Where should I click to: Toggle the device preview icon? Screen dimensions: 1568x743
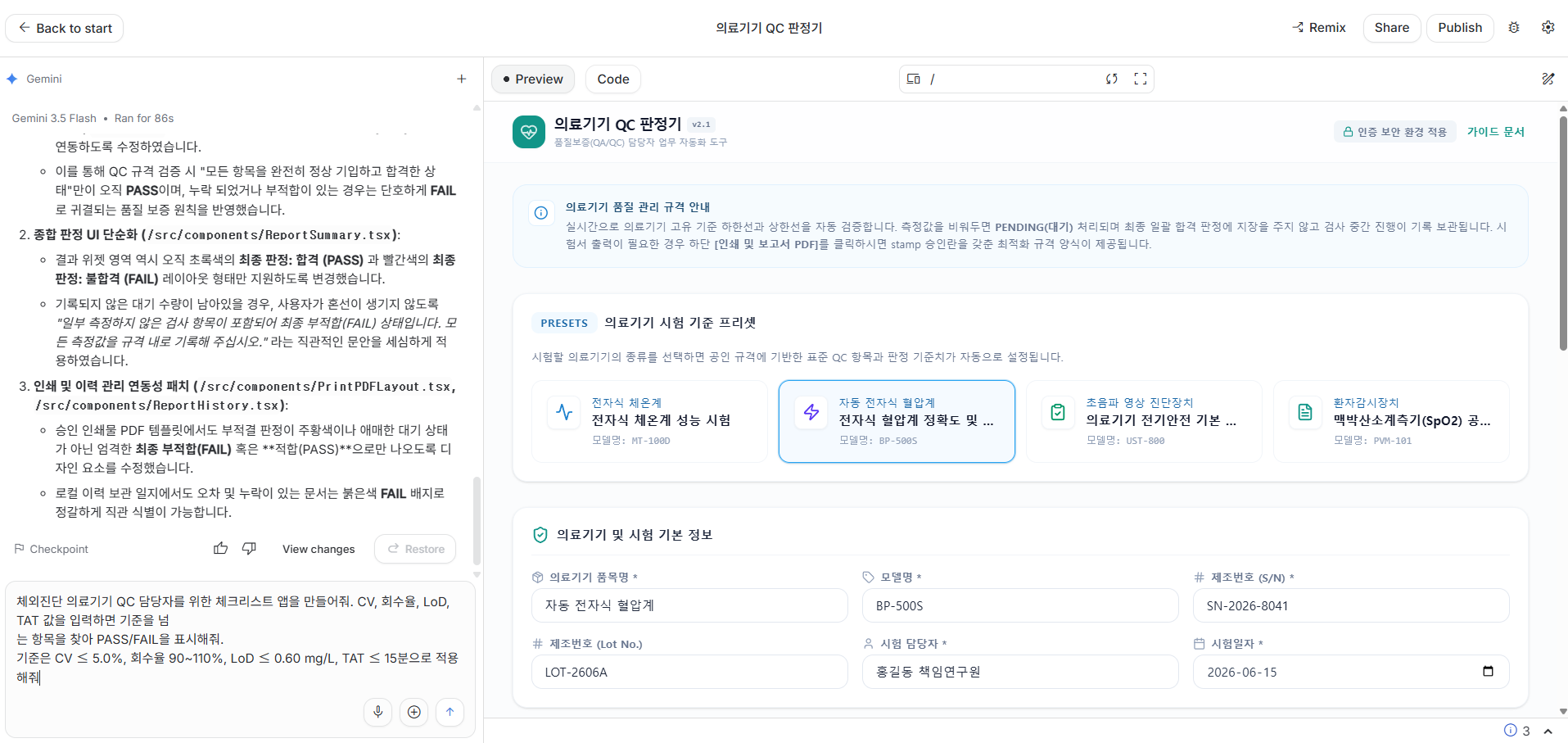click(x=914, y=79)
